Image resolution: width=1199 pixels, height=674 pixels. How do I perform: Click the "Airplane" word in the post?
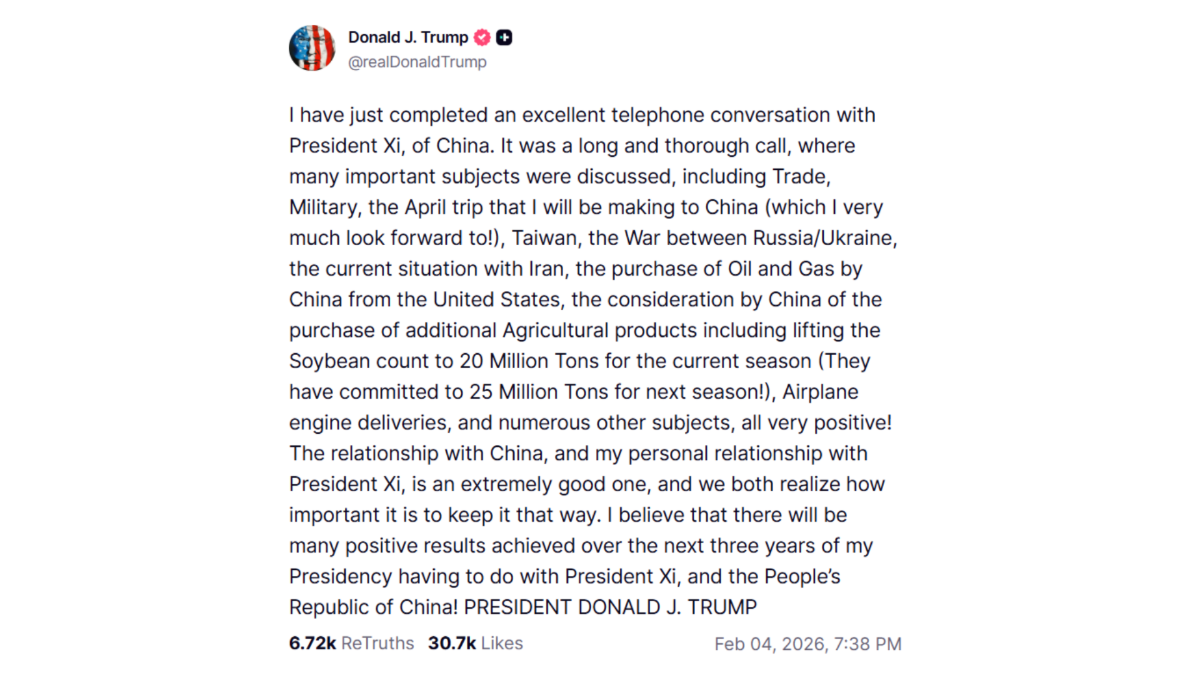tap(820, 392)
